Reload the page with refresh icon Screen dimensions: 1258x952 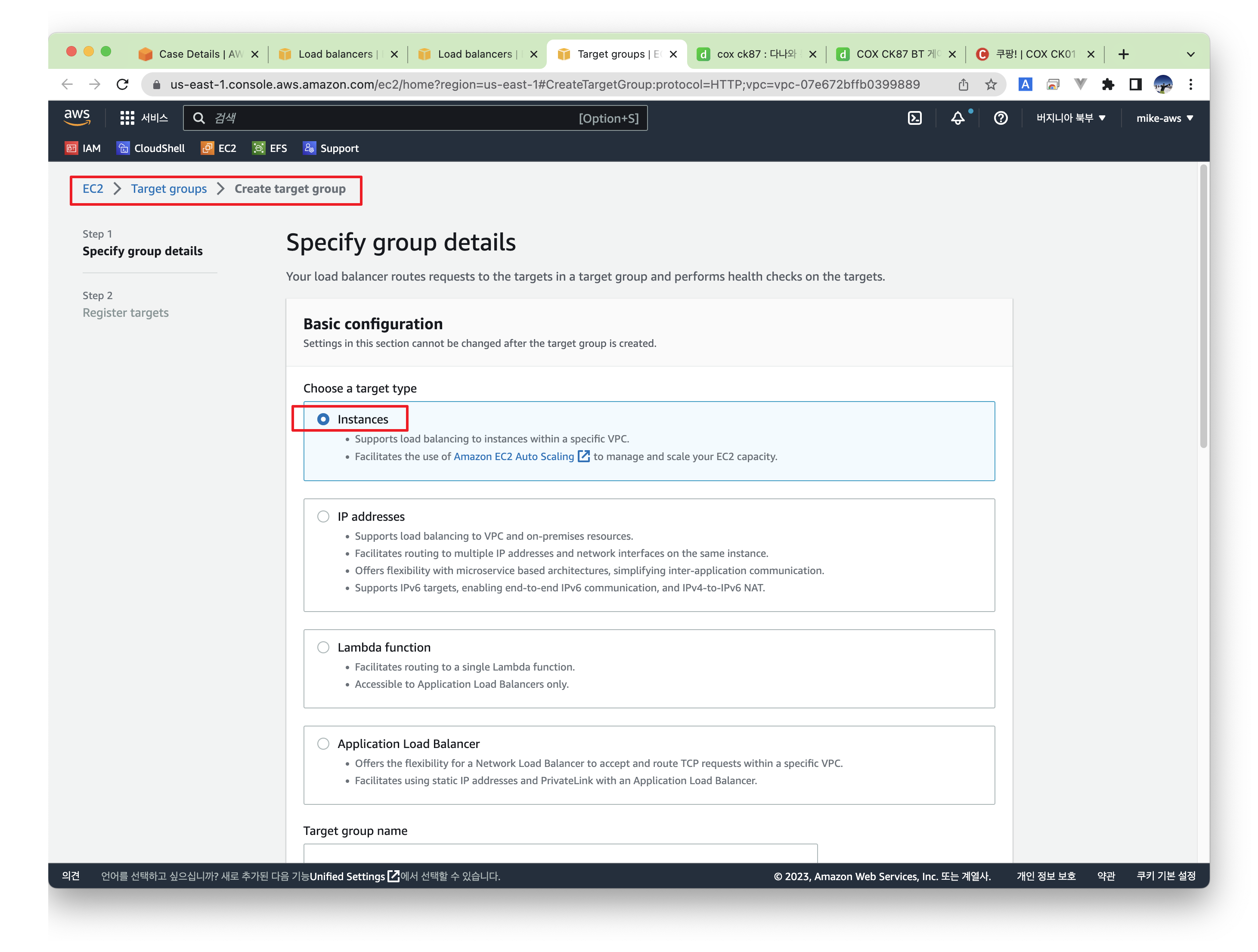click(x=122, y=85)
